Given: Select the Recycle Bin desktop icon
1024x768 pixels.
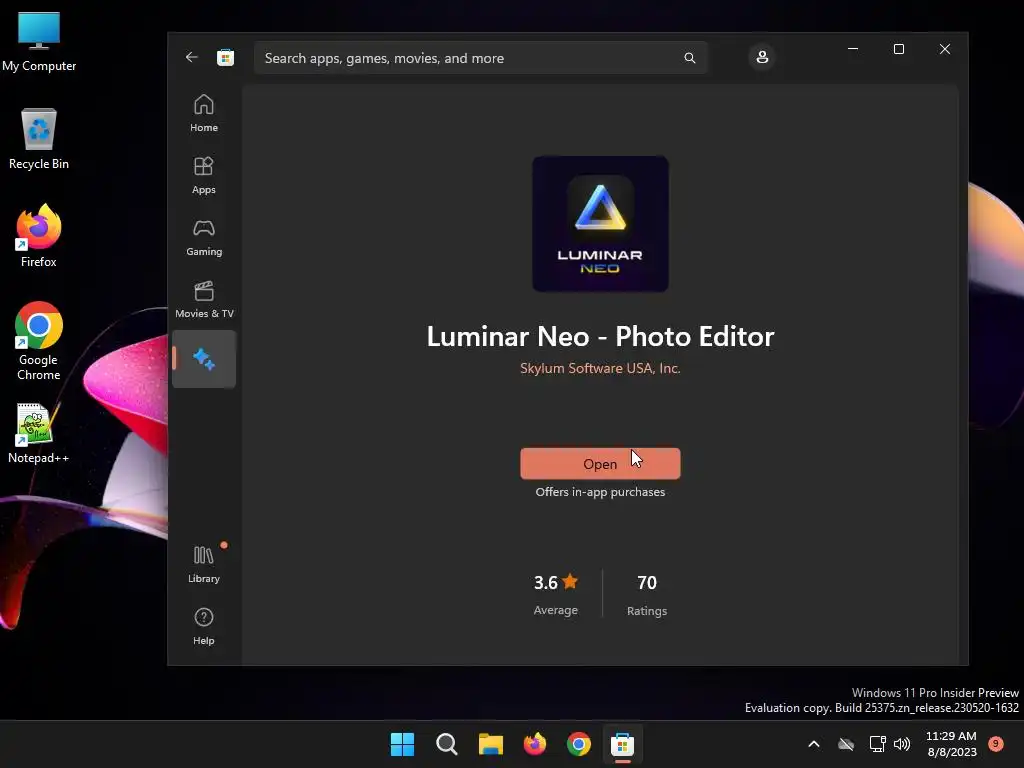Looking at the screenshot, I should point(39,139).
